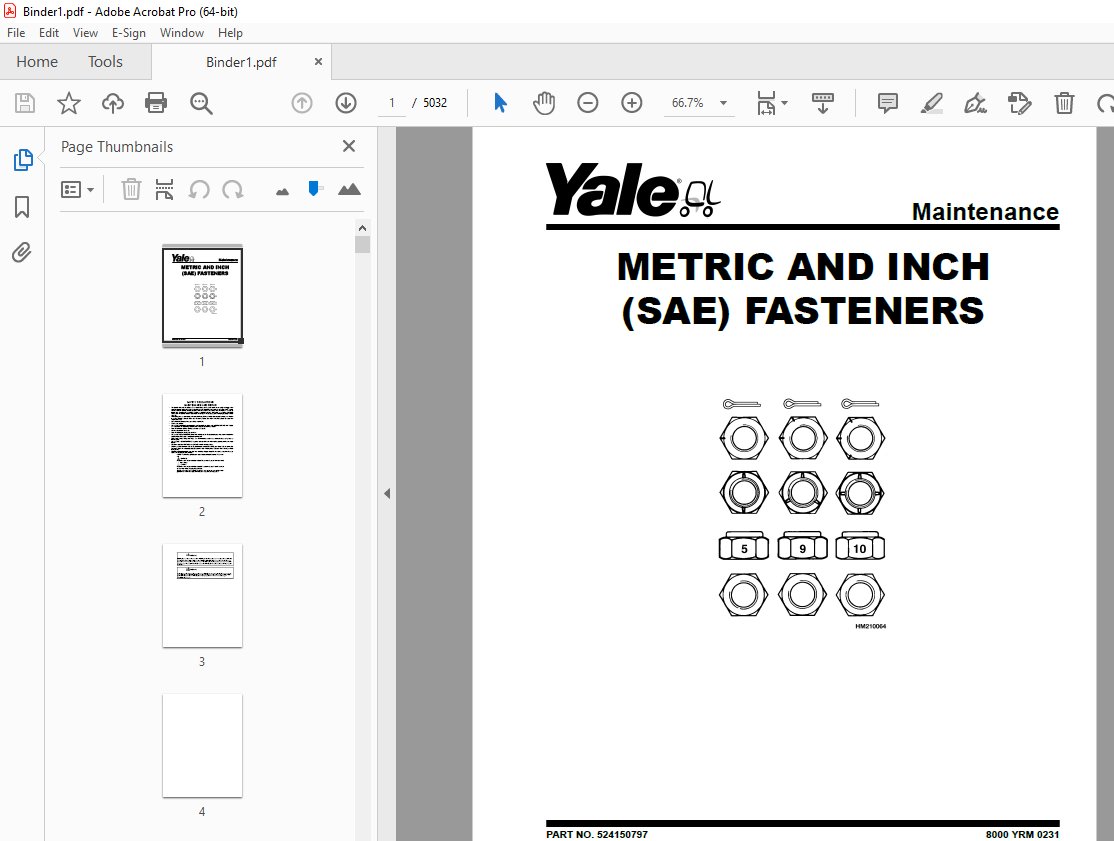Select the Highlight text tool

pyautogui.click(x=931, y=103)
